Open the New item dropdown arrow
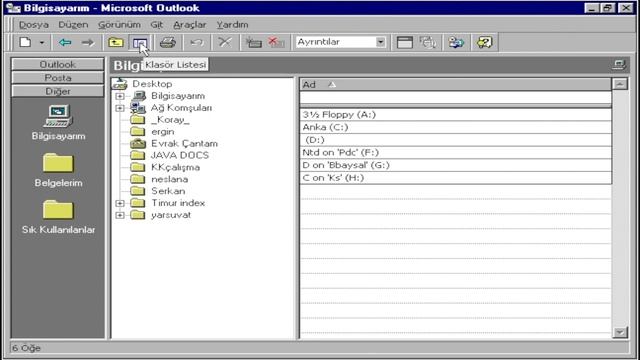The width and height of the screenshot is (640, 360). coord(42,42)
